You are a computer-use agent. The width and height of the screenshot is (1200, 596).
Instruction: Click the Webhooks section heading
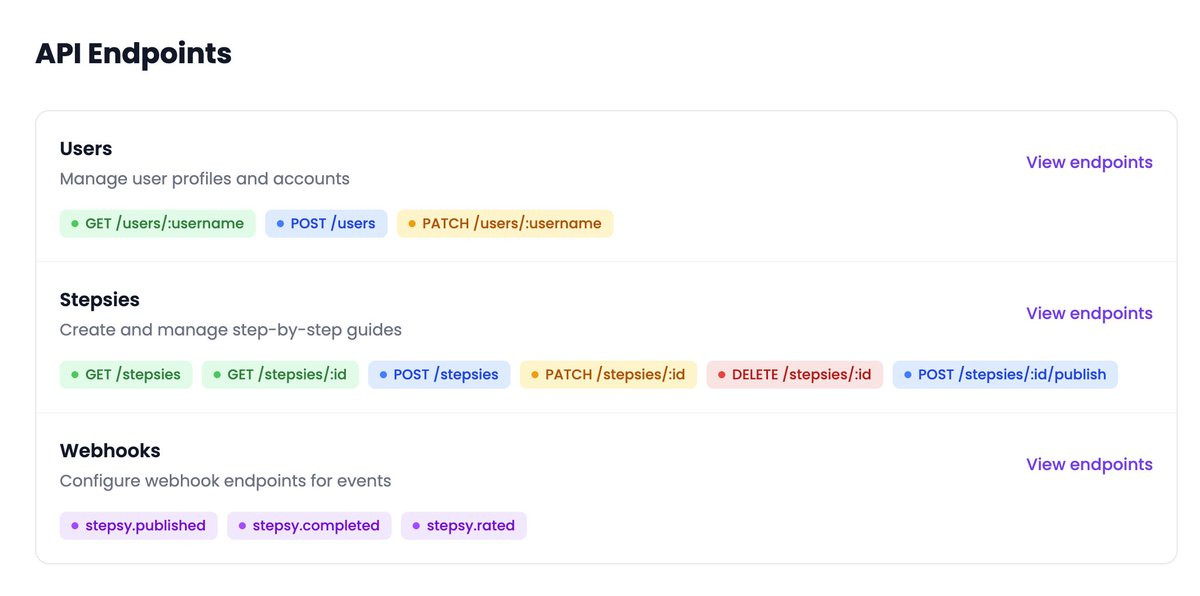[110, 451]
